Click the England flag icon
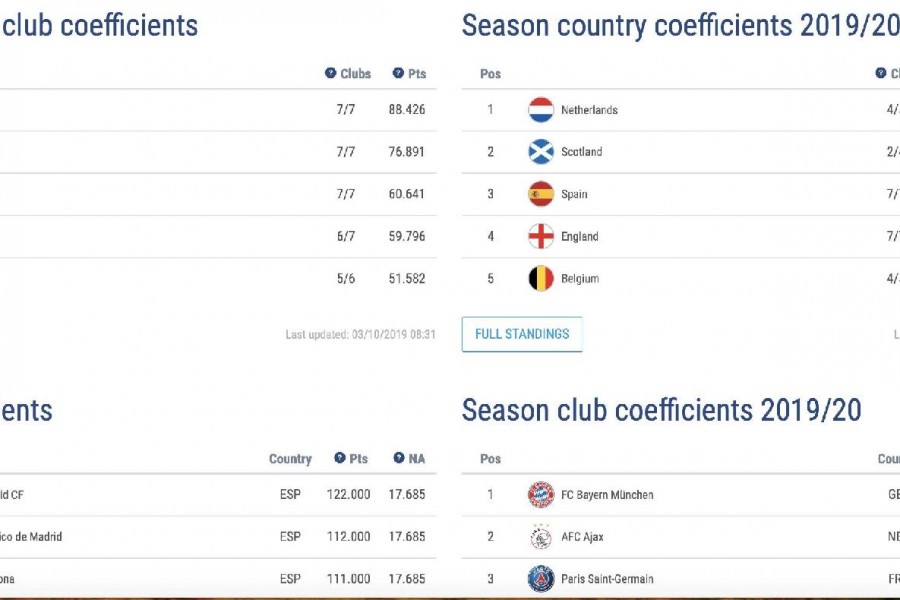 click(x=541, y=236)
